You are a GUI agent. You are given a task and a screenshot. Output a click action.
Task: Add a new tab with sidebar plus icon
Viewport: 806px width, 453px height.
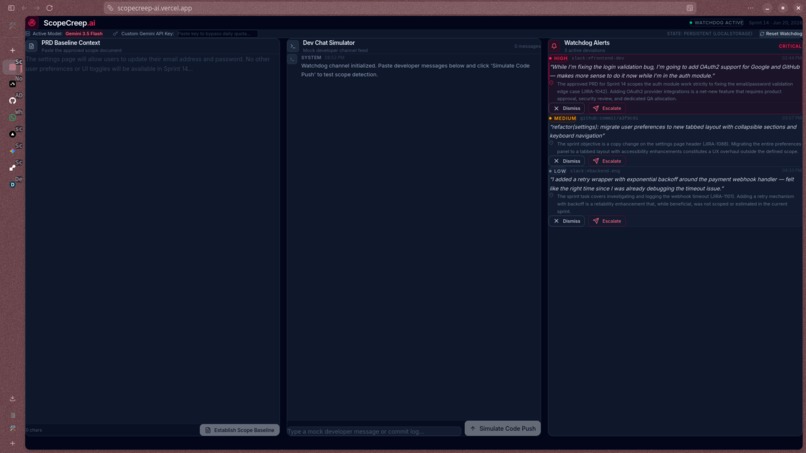pyautogui.click(x=12, y=50)
